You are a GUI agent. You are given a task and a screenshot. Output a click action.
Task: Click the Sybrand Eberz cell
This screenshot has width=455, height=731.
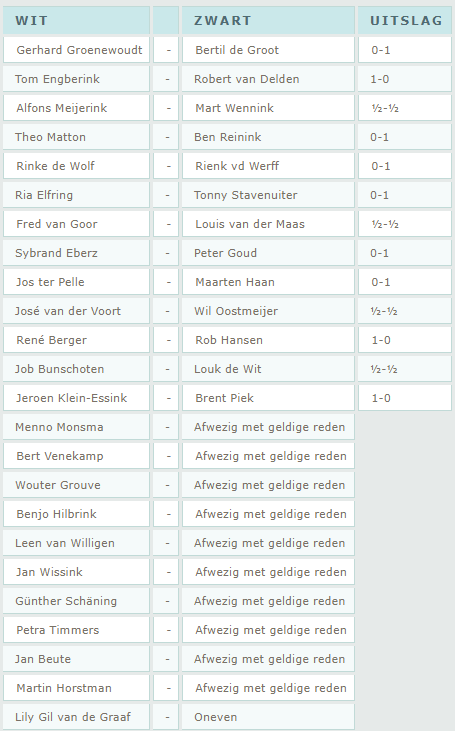click(76, 253)
